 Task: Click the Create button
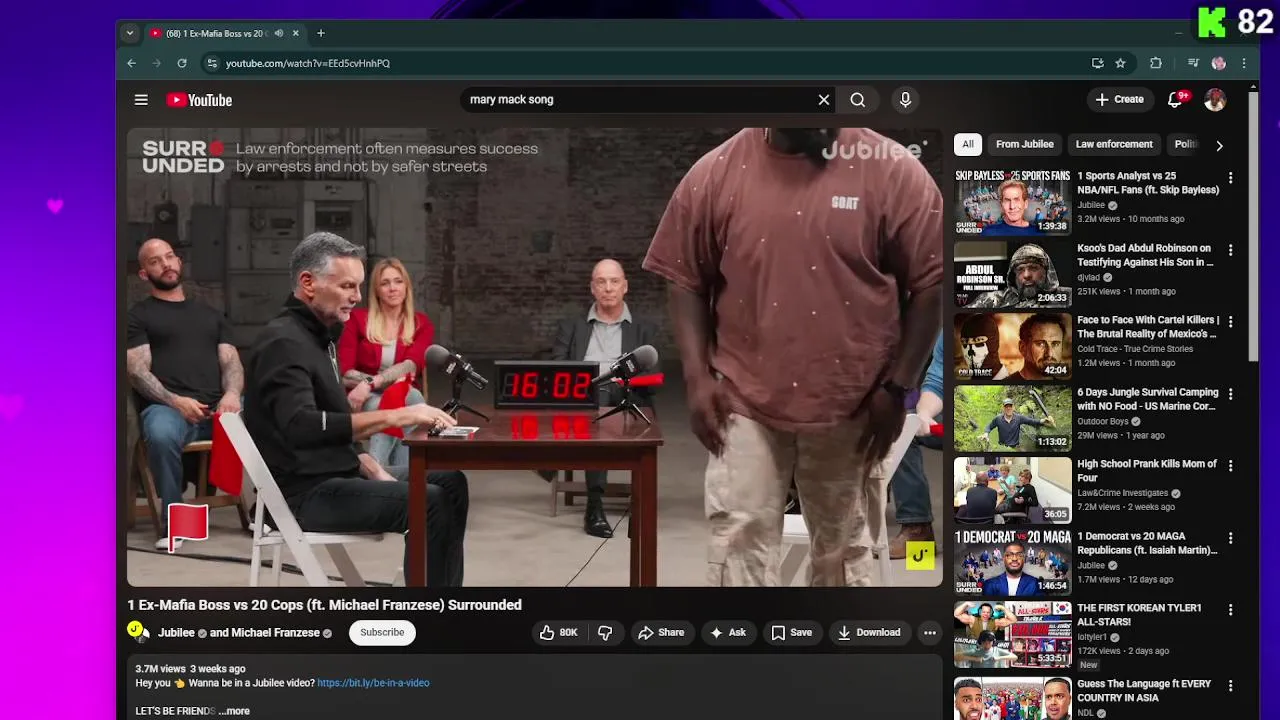(x=1120, y=100)
